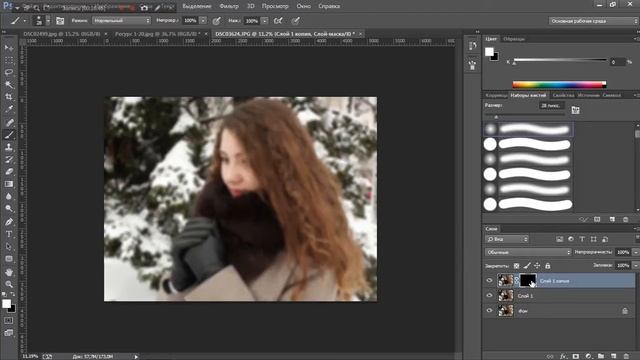
Task: Delete layer with trash icon
Action: pyautogui.click(x=626, y=356)
